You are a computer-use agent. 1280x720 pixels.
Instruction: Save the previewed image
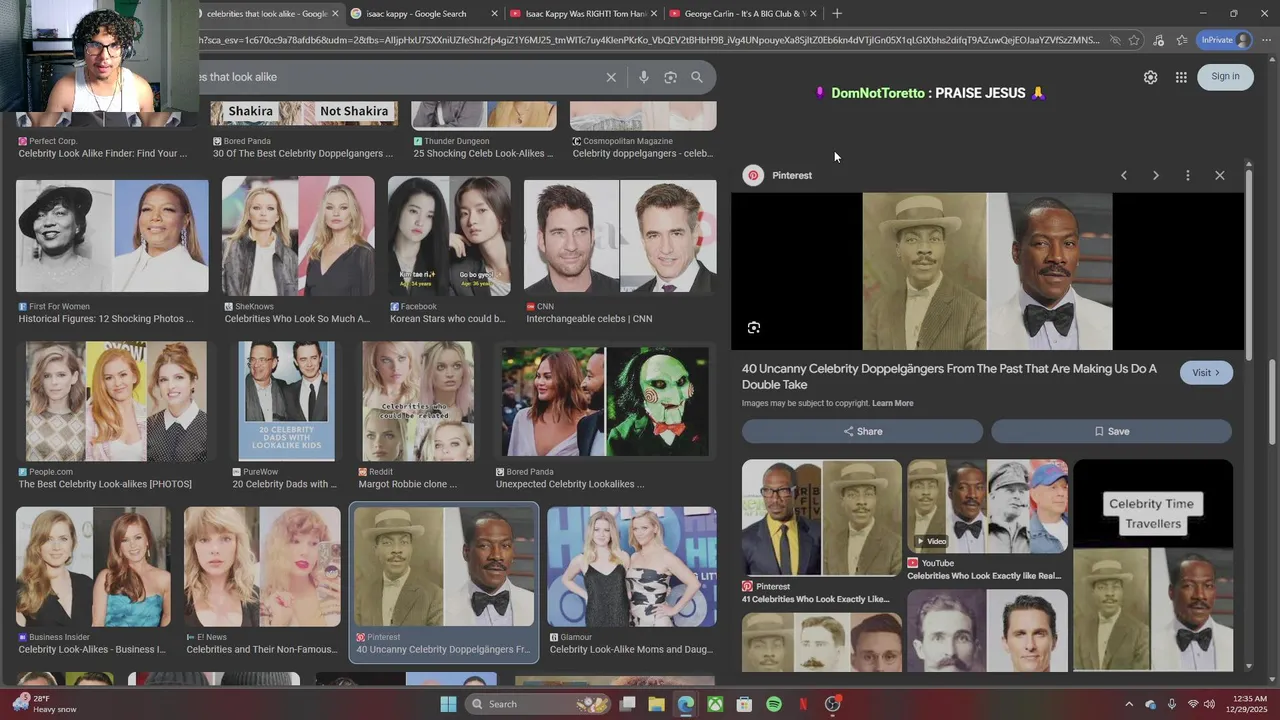1111,431
